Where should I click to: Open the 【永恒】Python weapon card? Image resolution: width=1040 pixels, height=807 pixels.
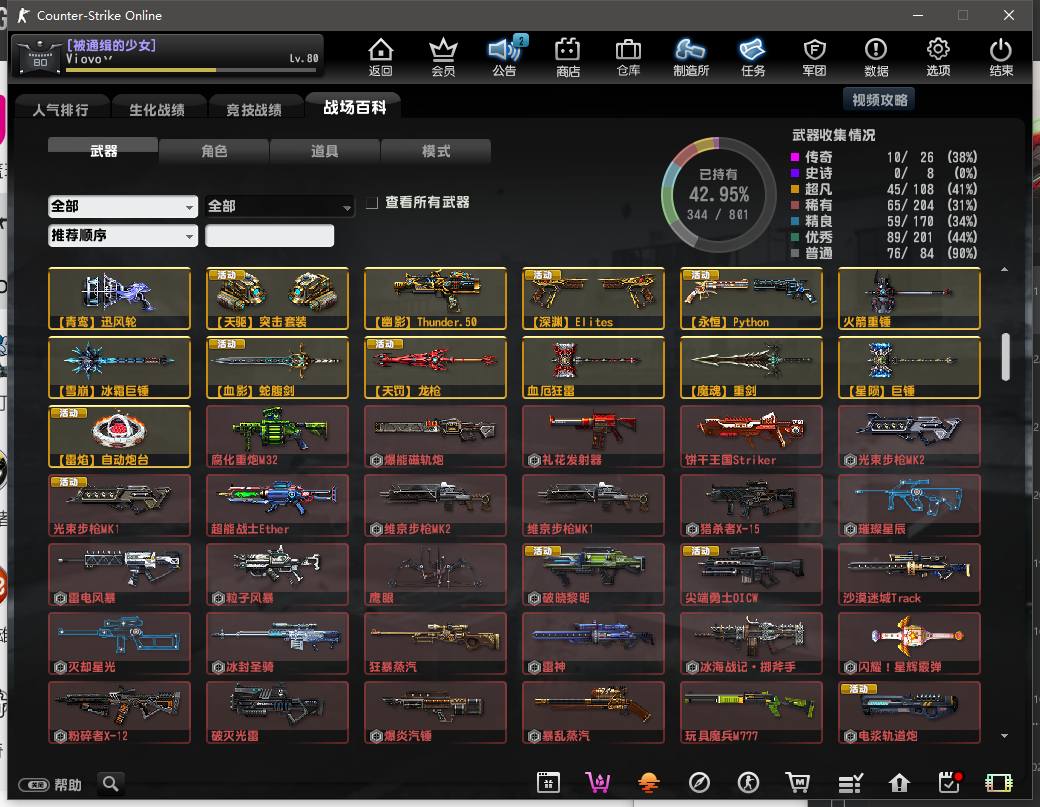751,298
